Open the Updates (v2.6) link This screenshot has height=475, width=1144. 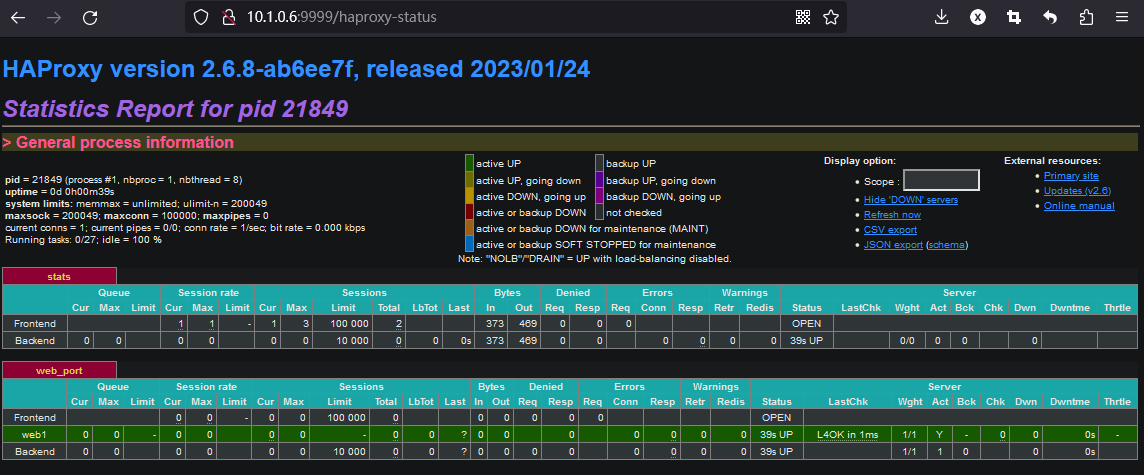coord(1077,191)
